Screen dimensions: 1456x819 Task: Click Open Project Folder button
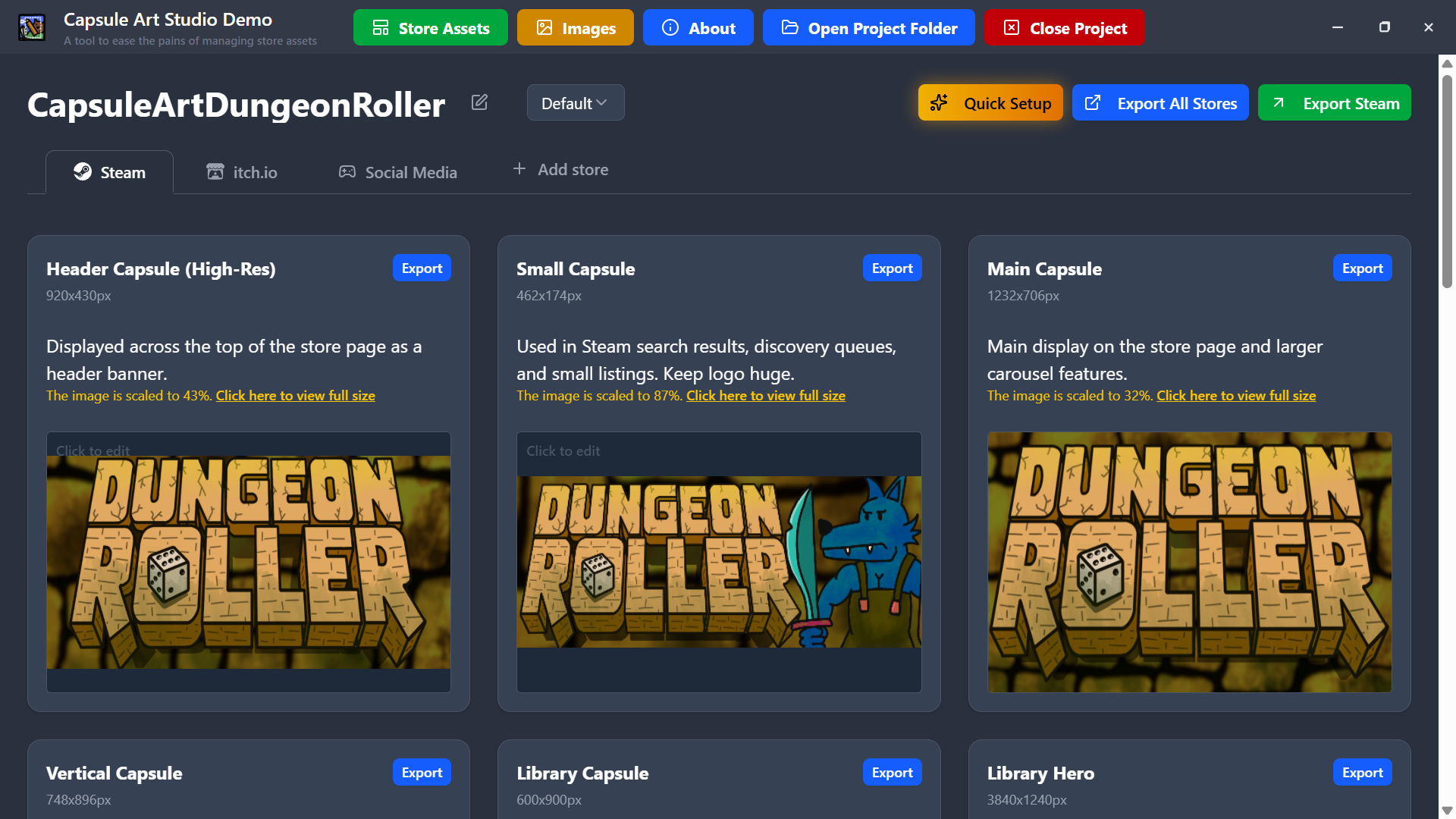868,28
